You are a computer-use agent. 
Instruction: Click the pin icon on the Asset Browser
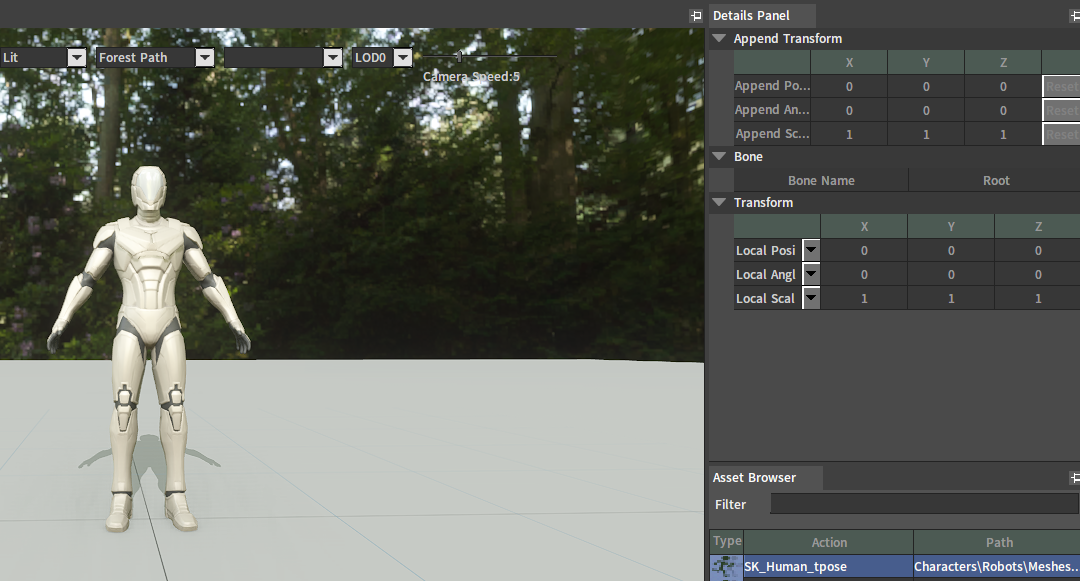[x=1075, y=478]
